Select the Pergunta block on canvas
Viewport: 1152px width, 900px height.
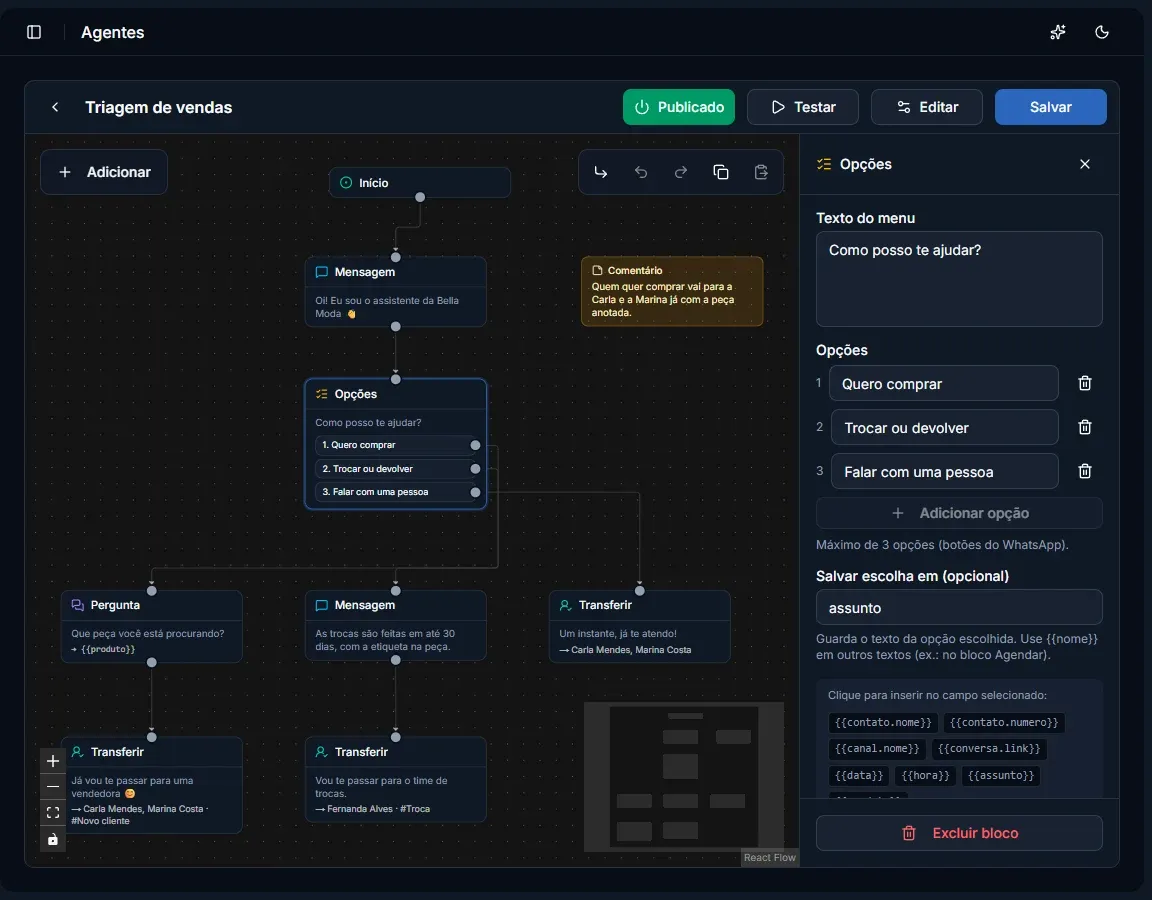(x=151, y=627)
